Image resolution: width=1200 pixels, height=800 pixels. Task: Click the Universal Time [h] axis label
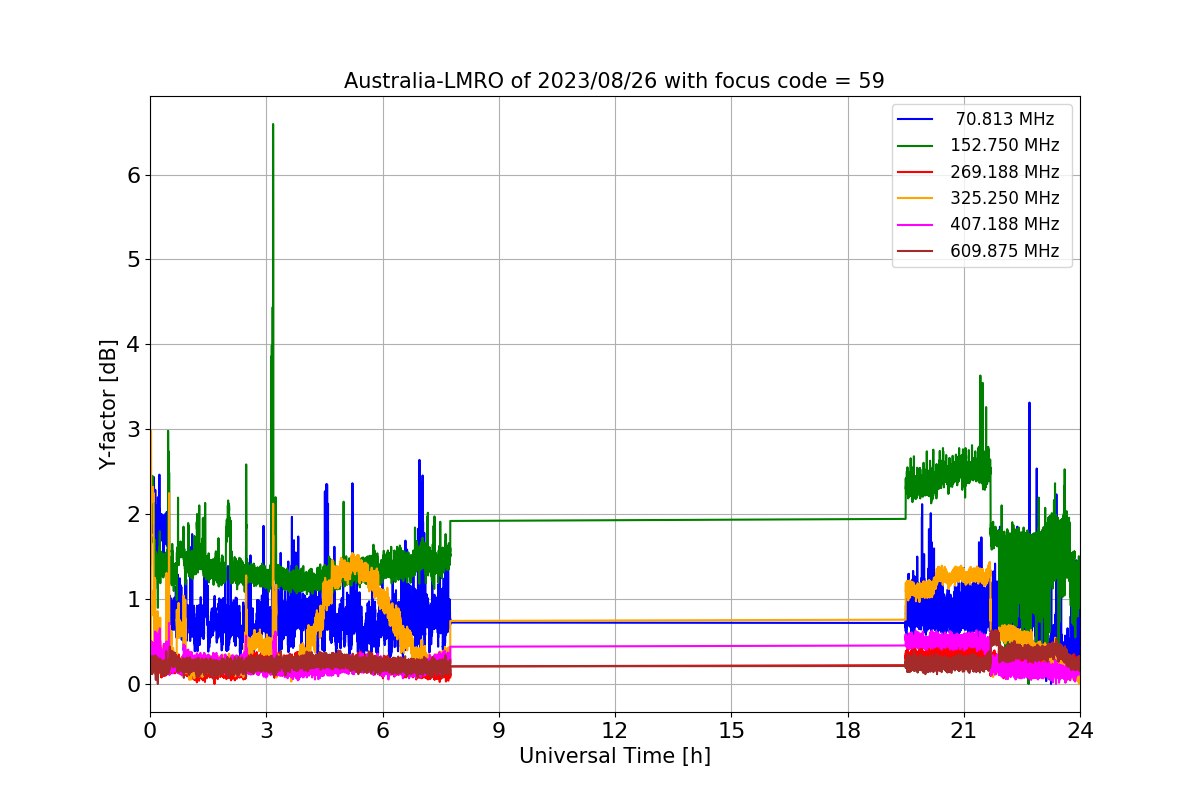pyautogui.click(x=614, y=756)
